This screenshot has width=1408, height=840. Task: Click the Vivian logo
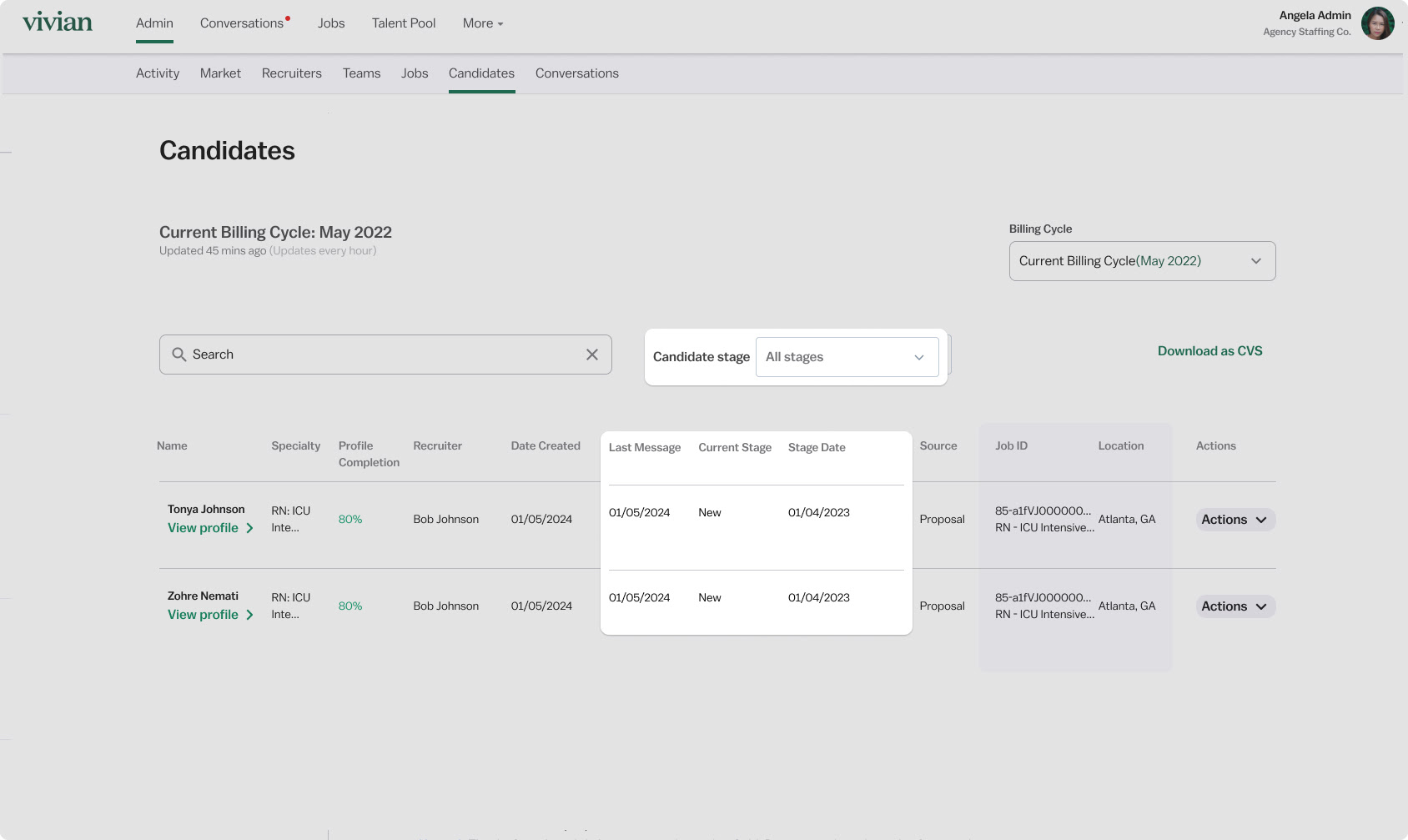[x=58, y=23]
